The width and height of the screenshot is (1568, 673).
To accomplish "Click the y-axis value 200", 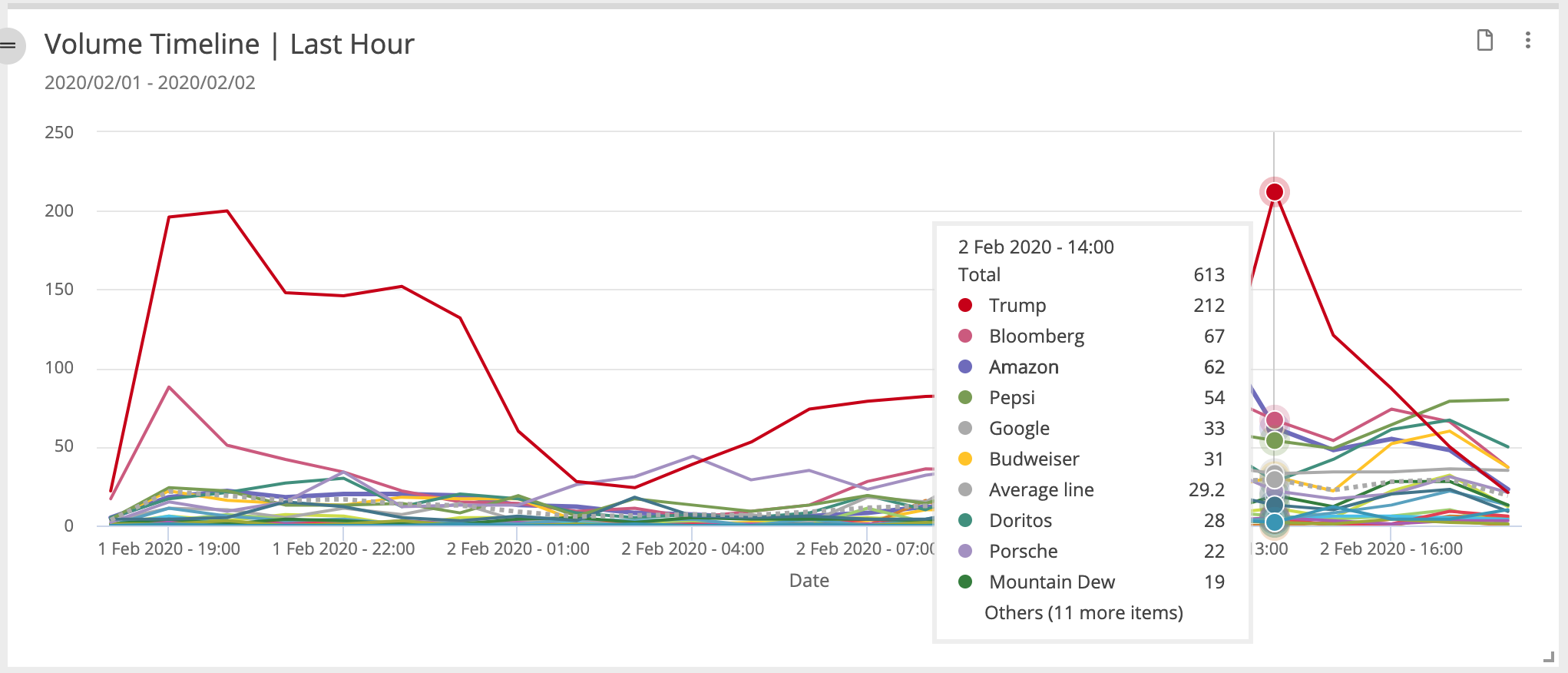I will point(59,211).
